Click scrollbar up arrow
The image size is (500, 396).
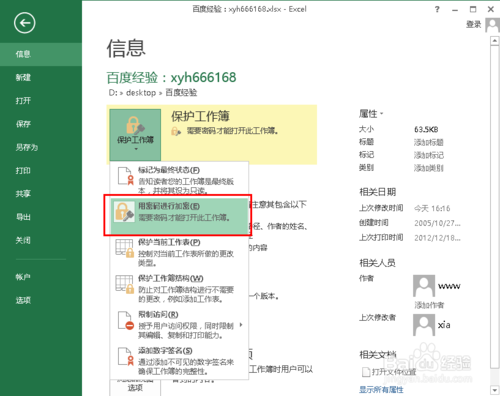click(494, 41)
